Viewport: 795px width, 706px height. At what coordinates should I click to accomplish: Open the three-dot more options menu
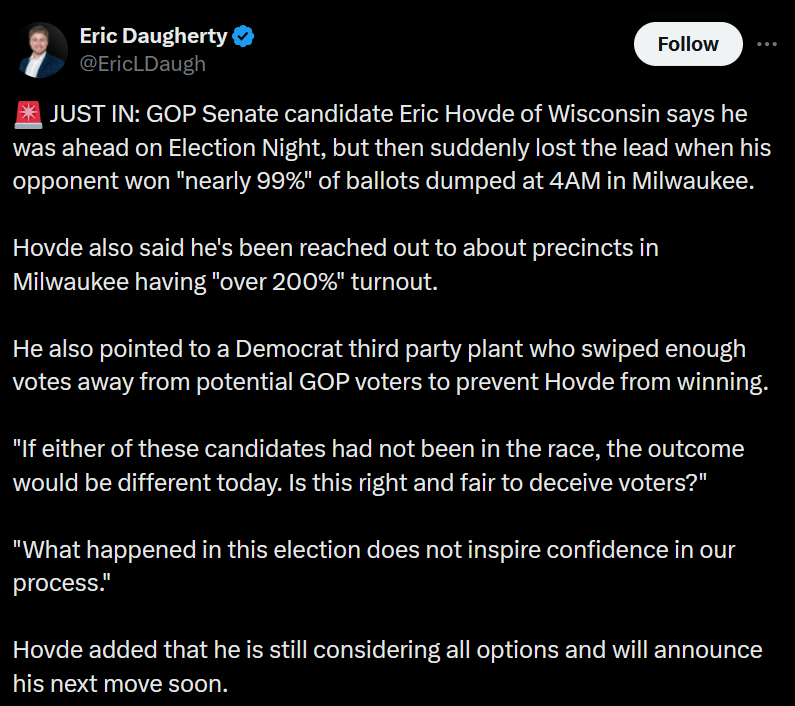tap(767, 44)
